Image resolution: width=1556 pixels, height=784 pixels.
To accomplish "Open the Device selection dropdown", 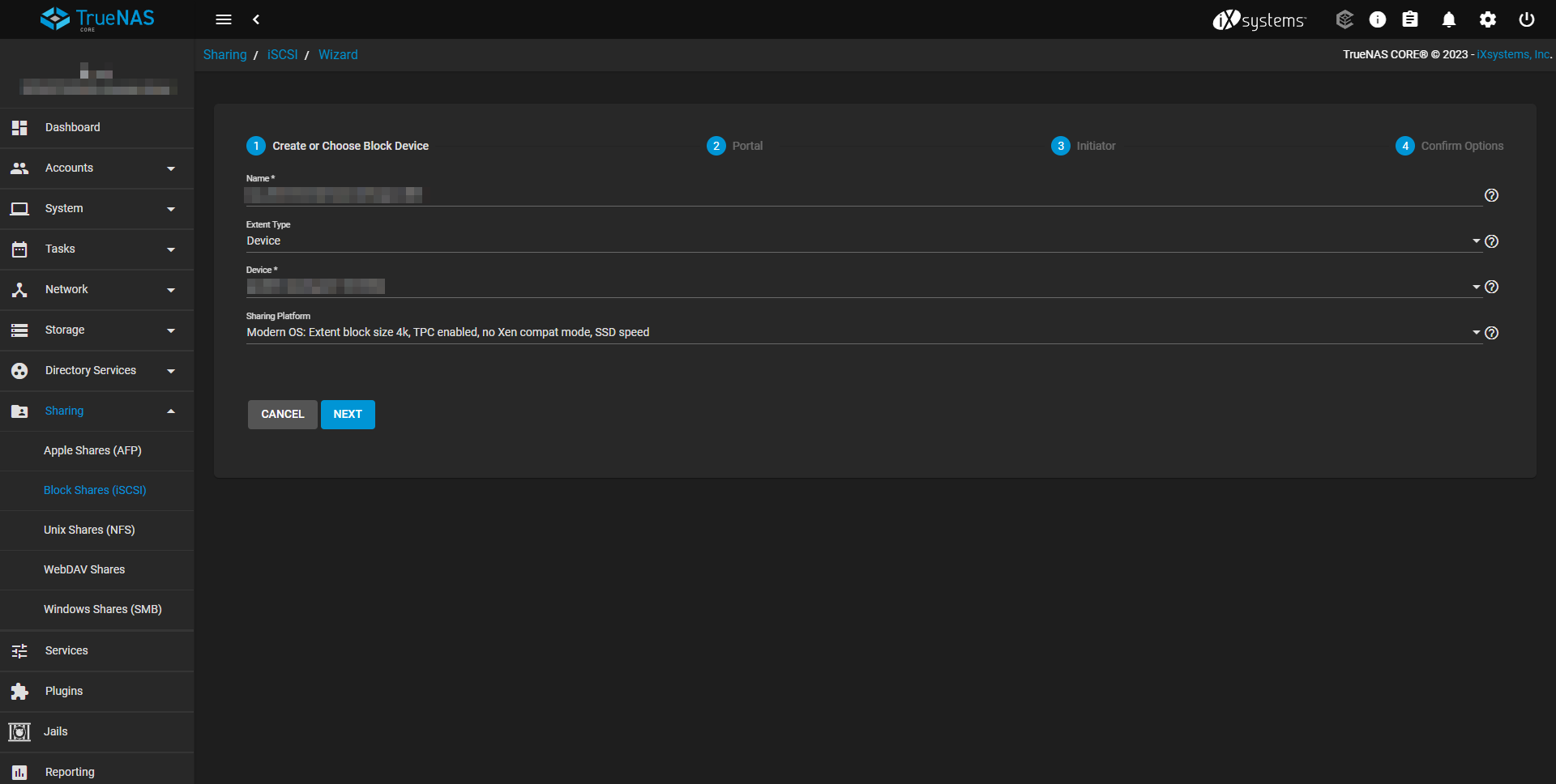I will (x=859, y=287).
